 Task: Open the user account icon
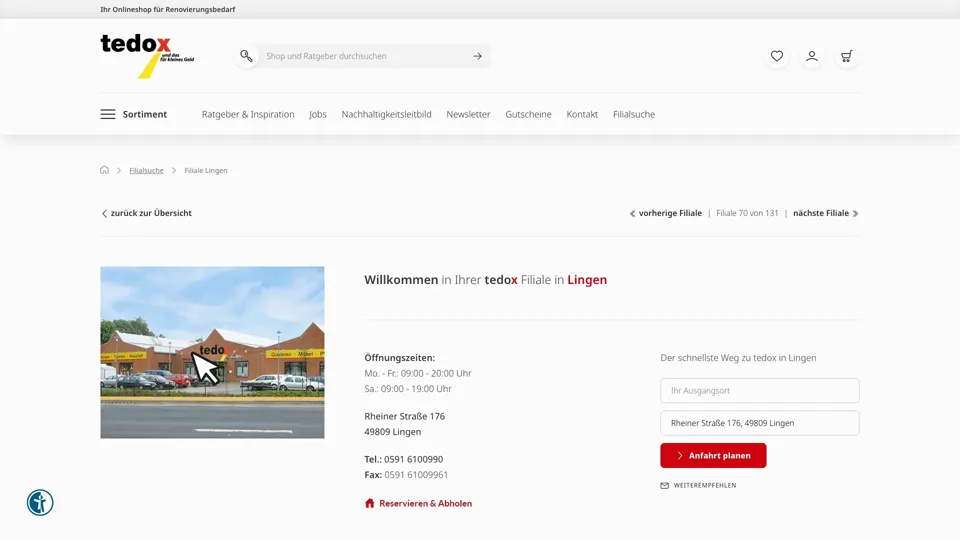tap(812, 56)
